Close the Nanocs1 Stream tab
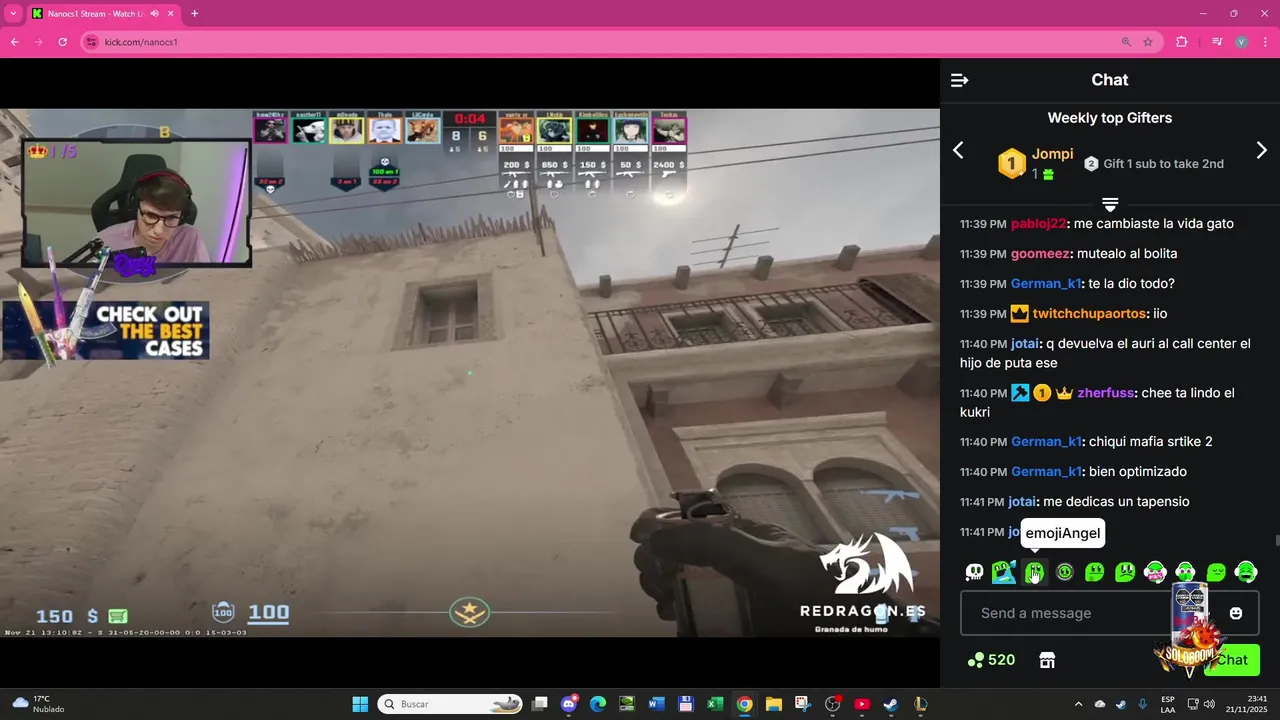The height and width of the screenshot is (720, 1280). tap(170, 13)
